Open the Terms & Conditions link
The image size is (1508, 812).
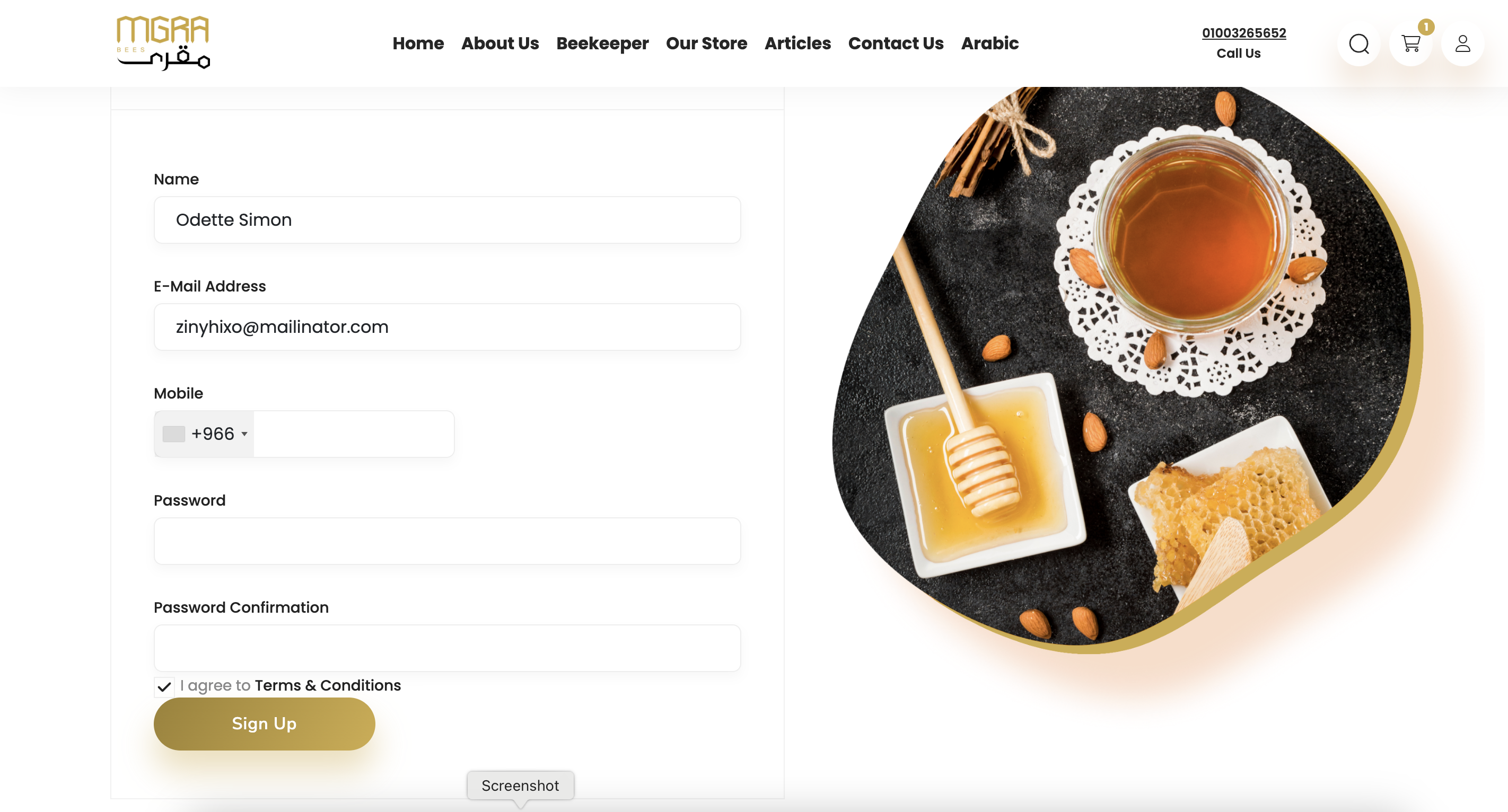328,686
